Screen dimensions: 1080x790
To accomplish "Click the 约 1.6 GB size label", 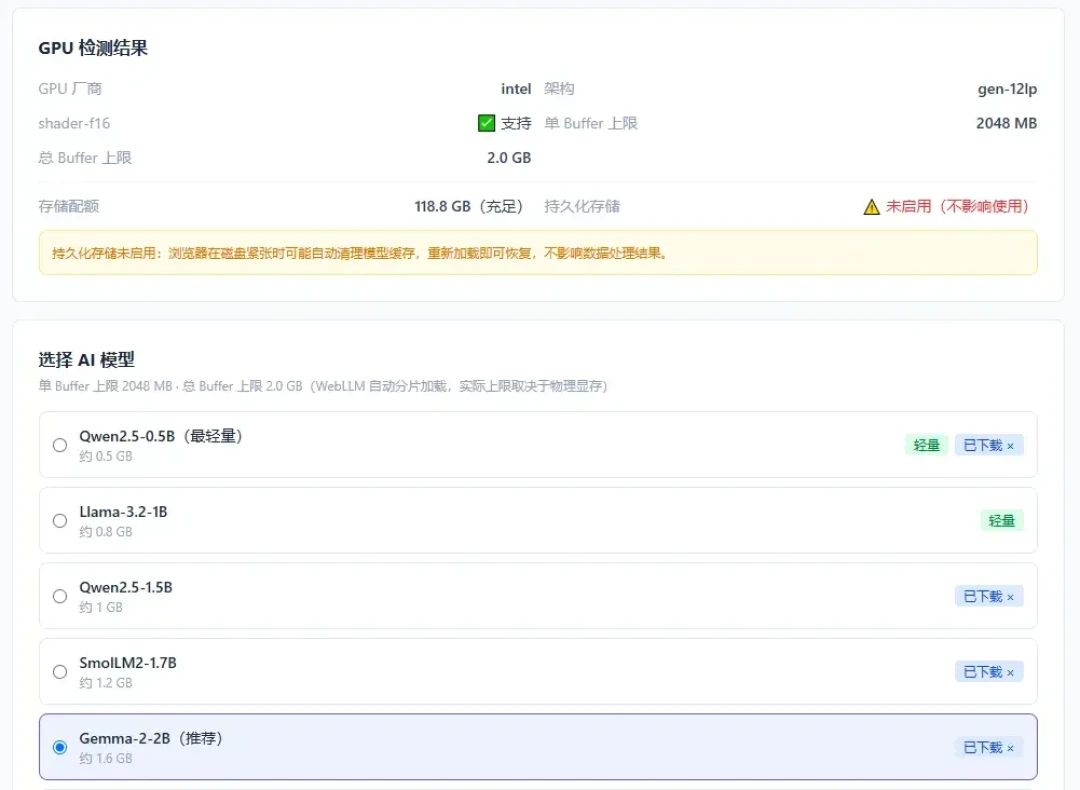I will [x=106, y=758].
